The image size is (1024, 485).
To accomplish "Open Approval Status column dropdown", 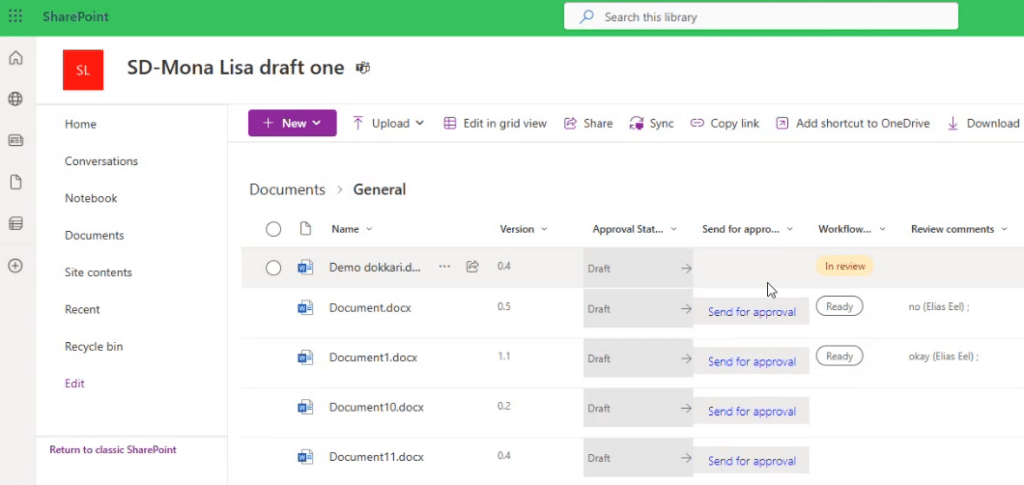I will coord(673,229).
